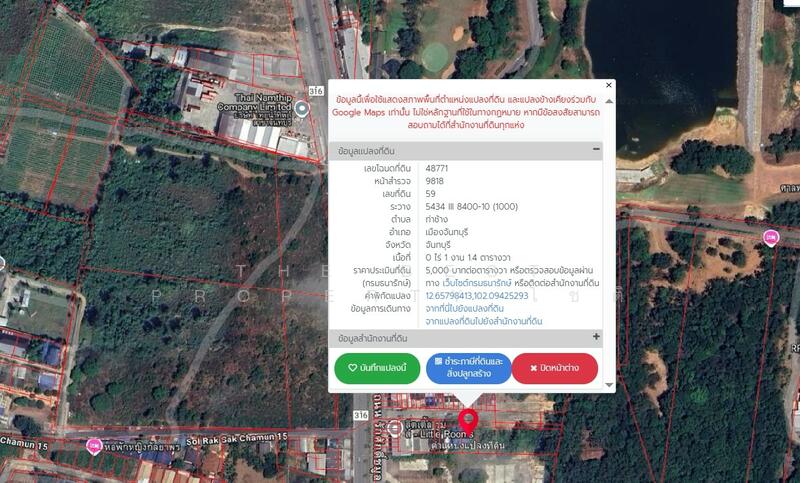800x483 pixels.
Task: Click the scroll-up arrow in the popup
Action: [609, 101]
